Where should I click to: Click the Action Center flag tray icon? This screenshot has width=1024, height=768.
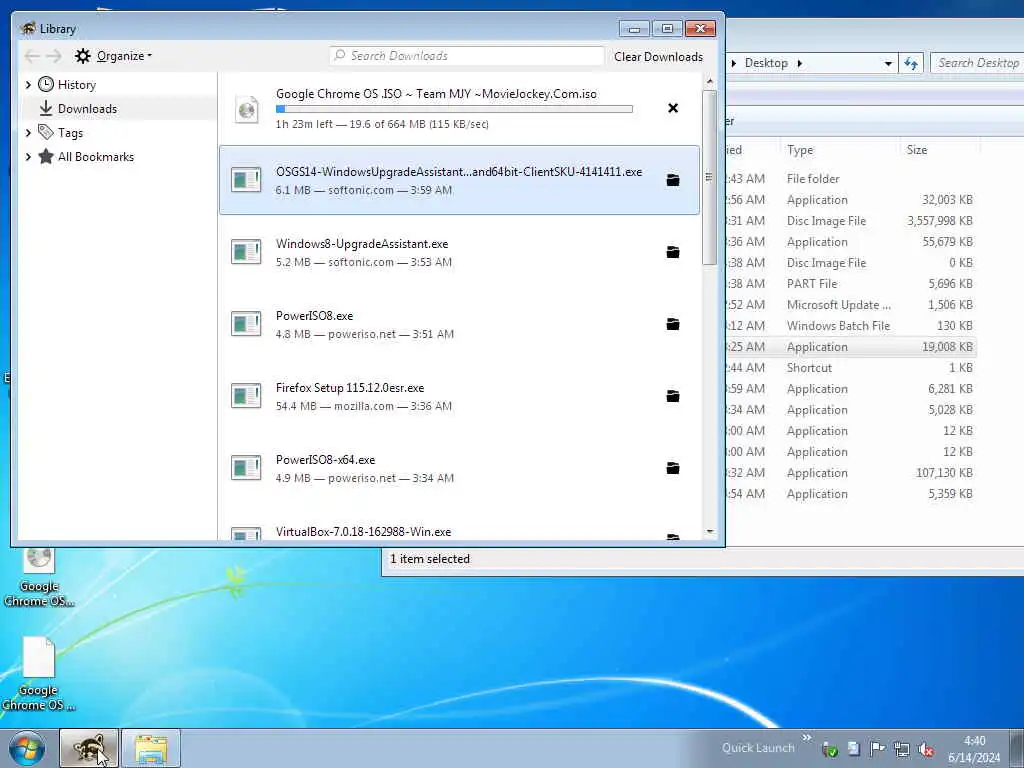(x=877, y=749)
